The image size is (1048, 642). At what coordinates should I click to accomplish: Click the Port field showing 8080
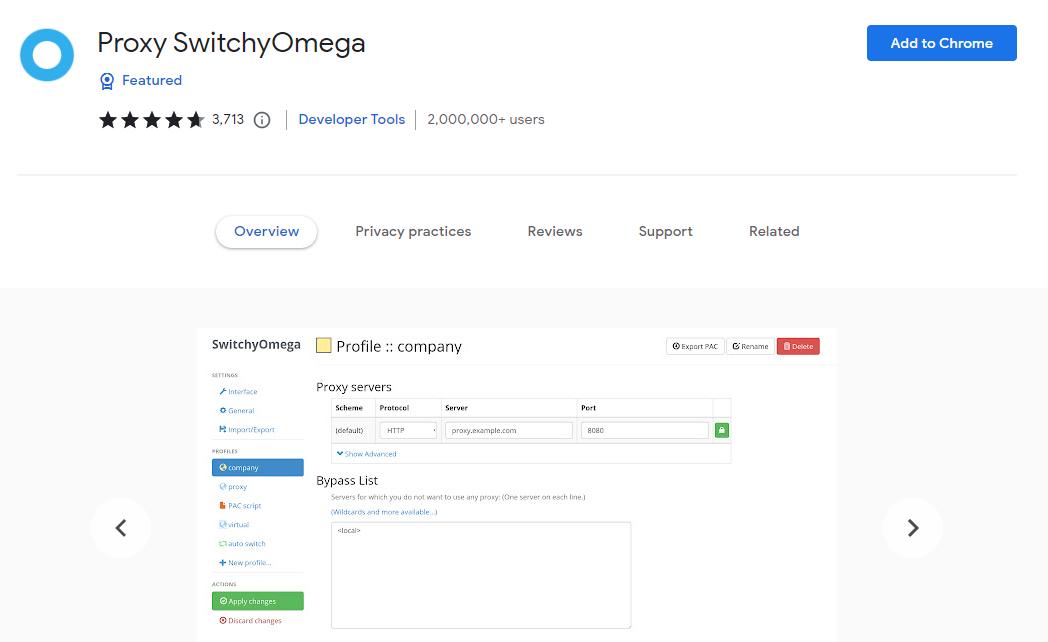pyautogui.click(x=644, y=430)
